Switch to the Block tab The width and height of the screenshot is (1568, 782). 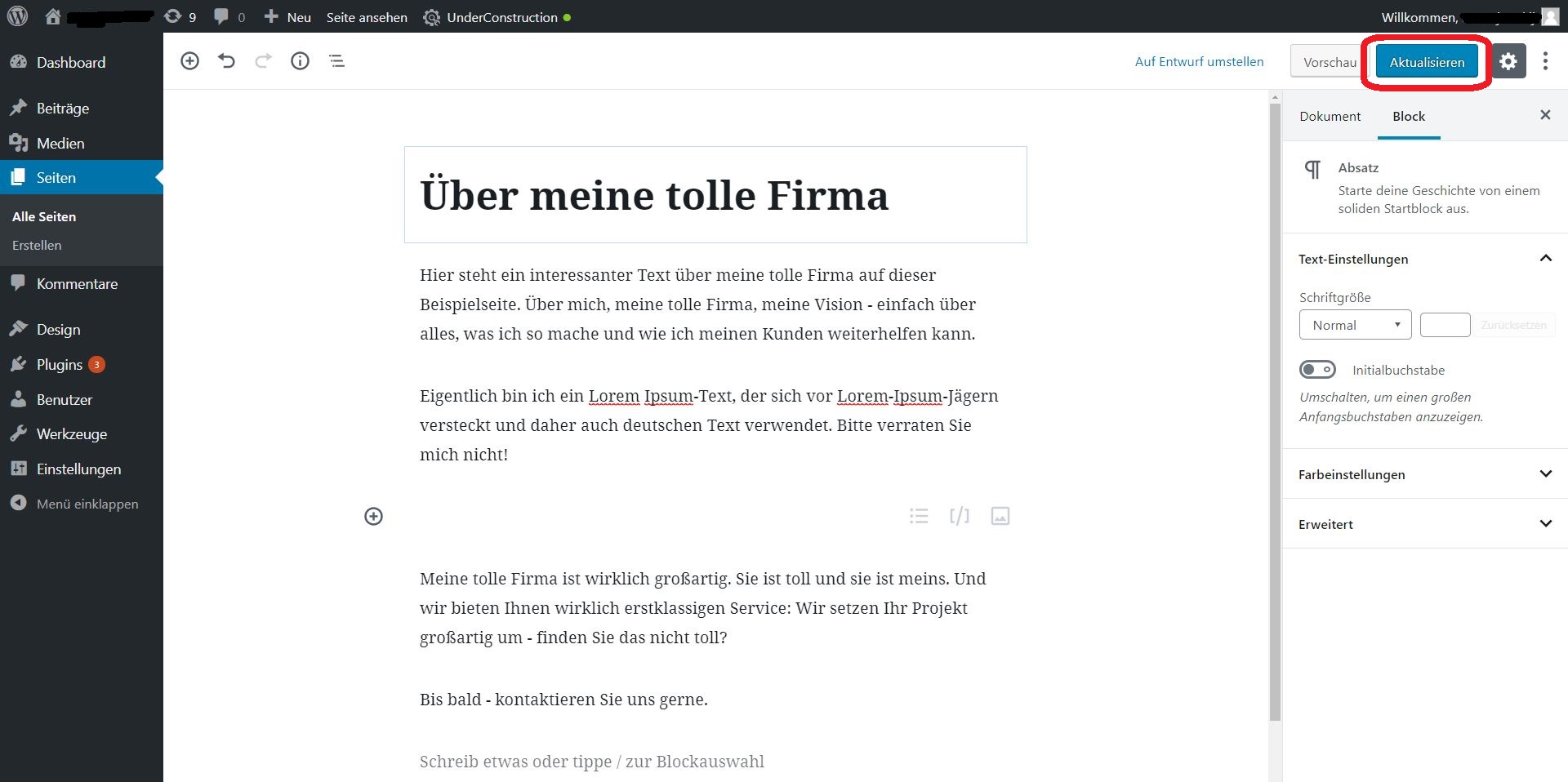pyautogui.click(x=1409, y=116)
